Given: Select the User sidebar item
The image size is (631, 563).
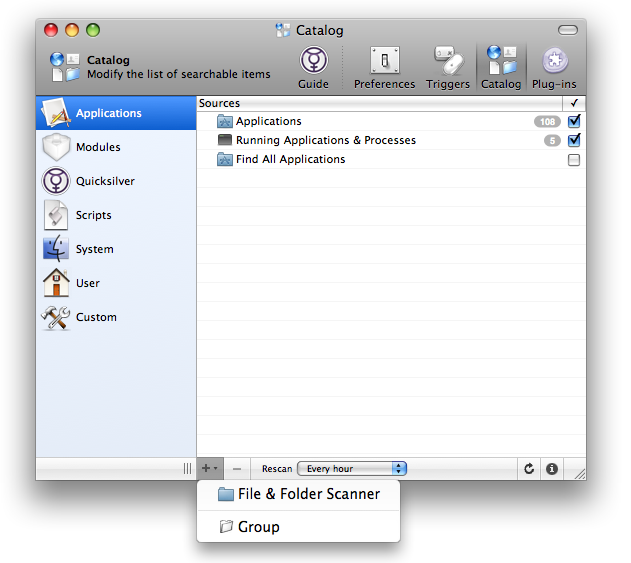Looking at the screenshot, I should coord(116,283).
